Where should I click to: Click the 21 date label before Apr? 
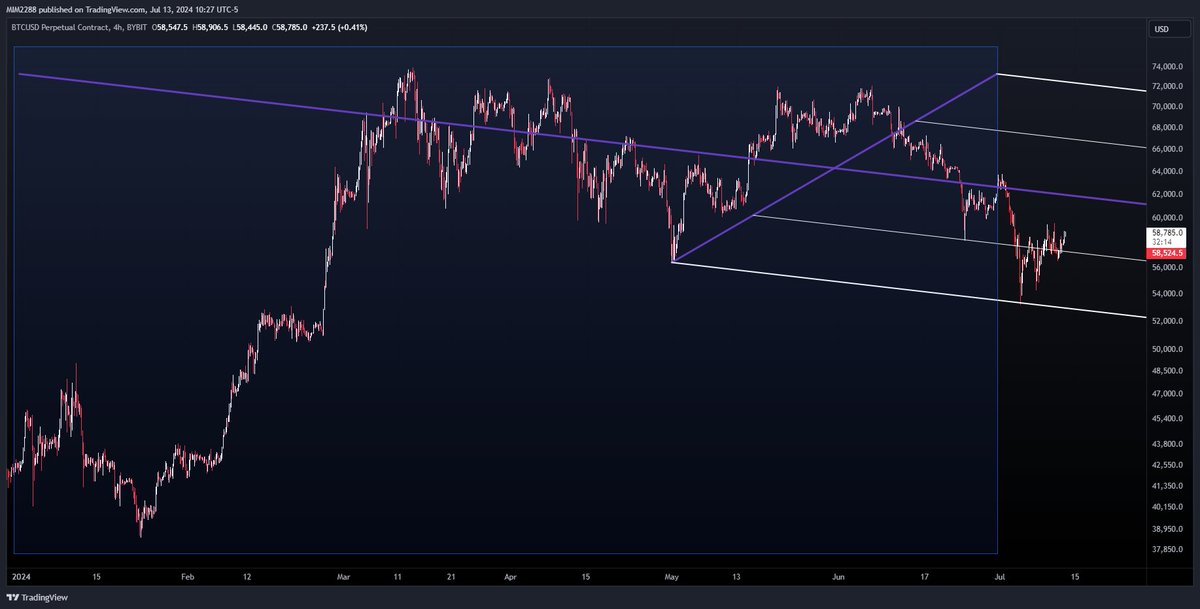point(453,577)
